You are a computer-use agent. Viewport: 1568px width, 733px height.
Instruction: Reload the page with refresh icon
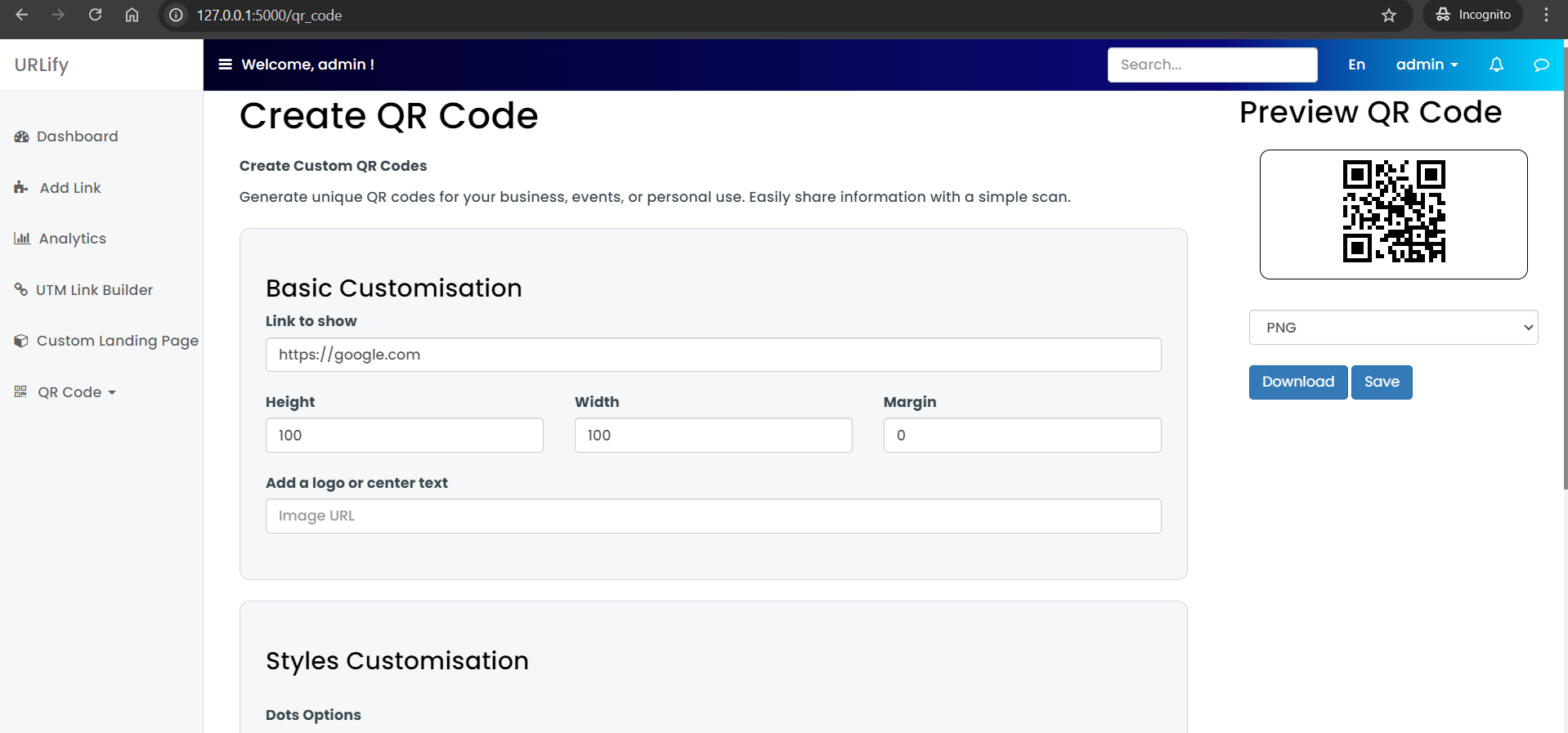click(x=95, y=15)
